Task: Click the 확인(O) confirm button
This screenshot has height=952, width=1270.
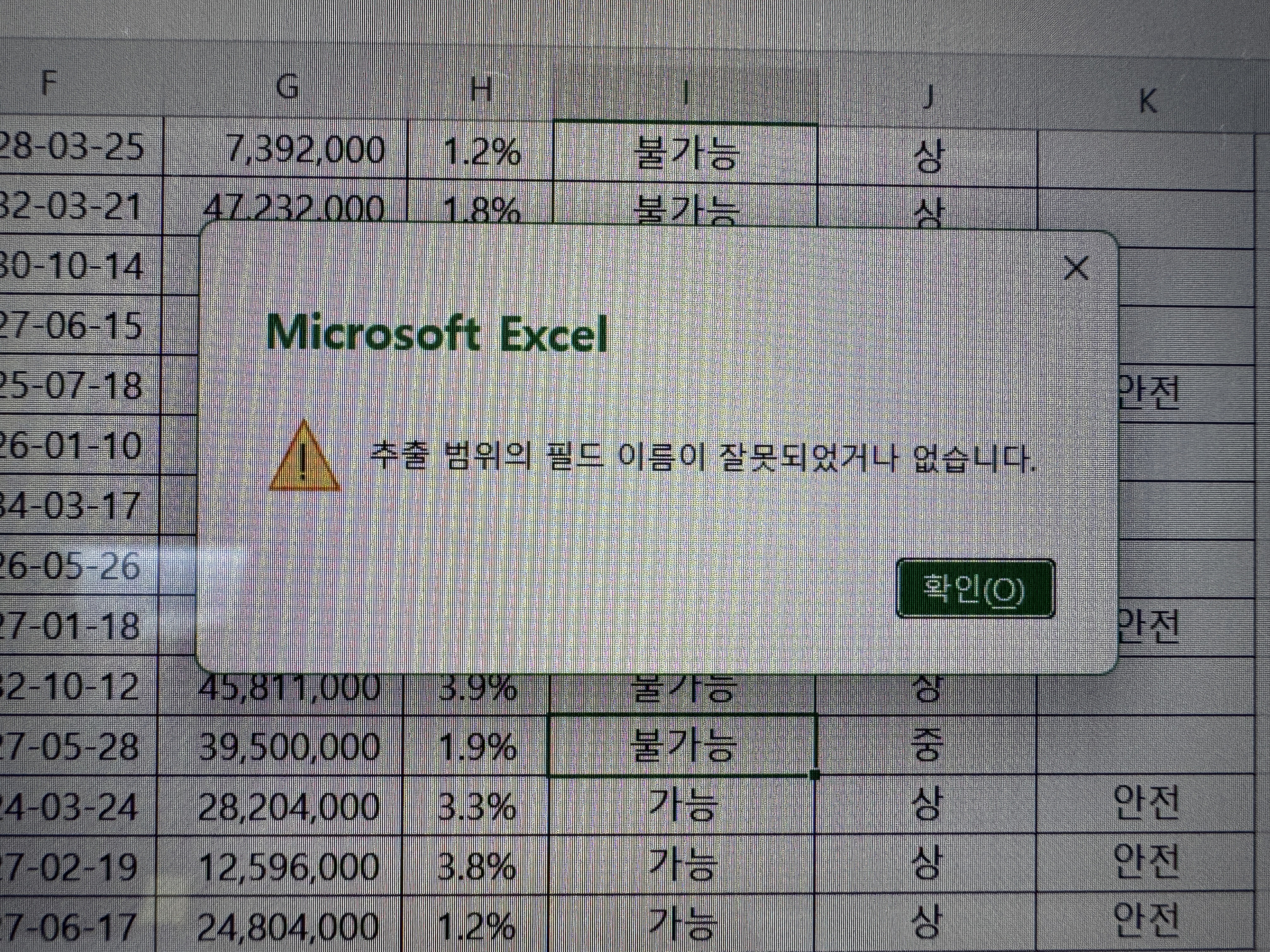Action: [975, 589]
